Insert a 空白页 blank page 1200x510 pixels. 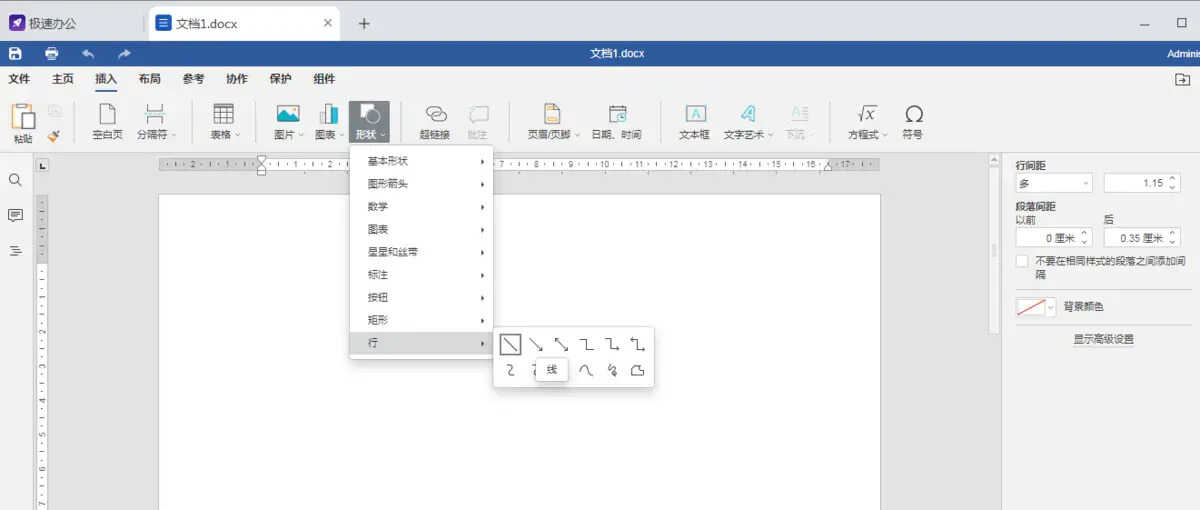pyautogui.click(x=107, y=122)
